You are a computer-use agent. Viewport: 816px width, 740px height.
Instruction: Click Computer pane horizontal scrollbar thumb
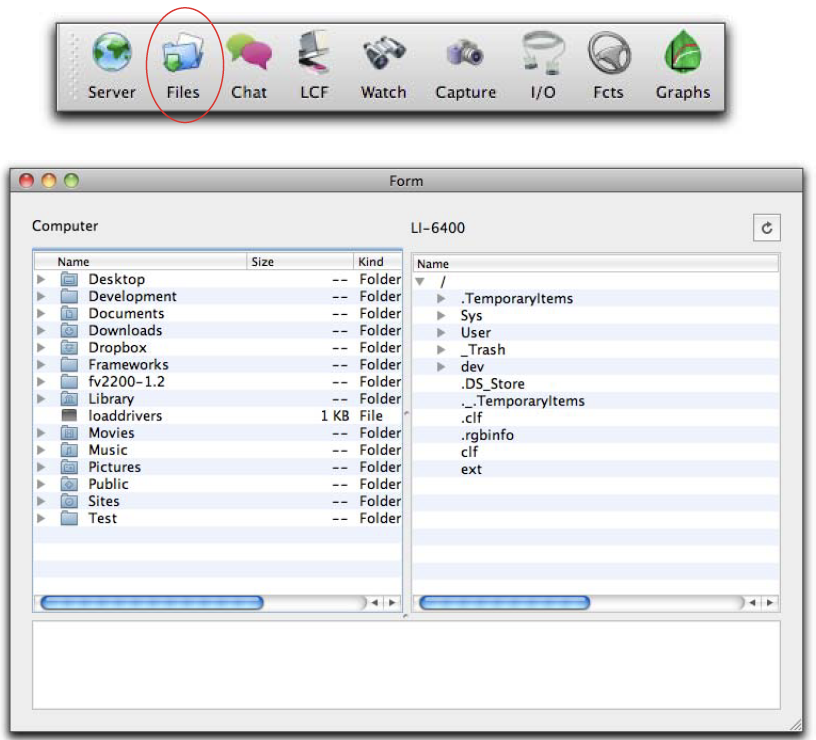(152, 603)
